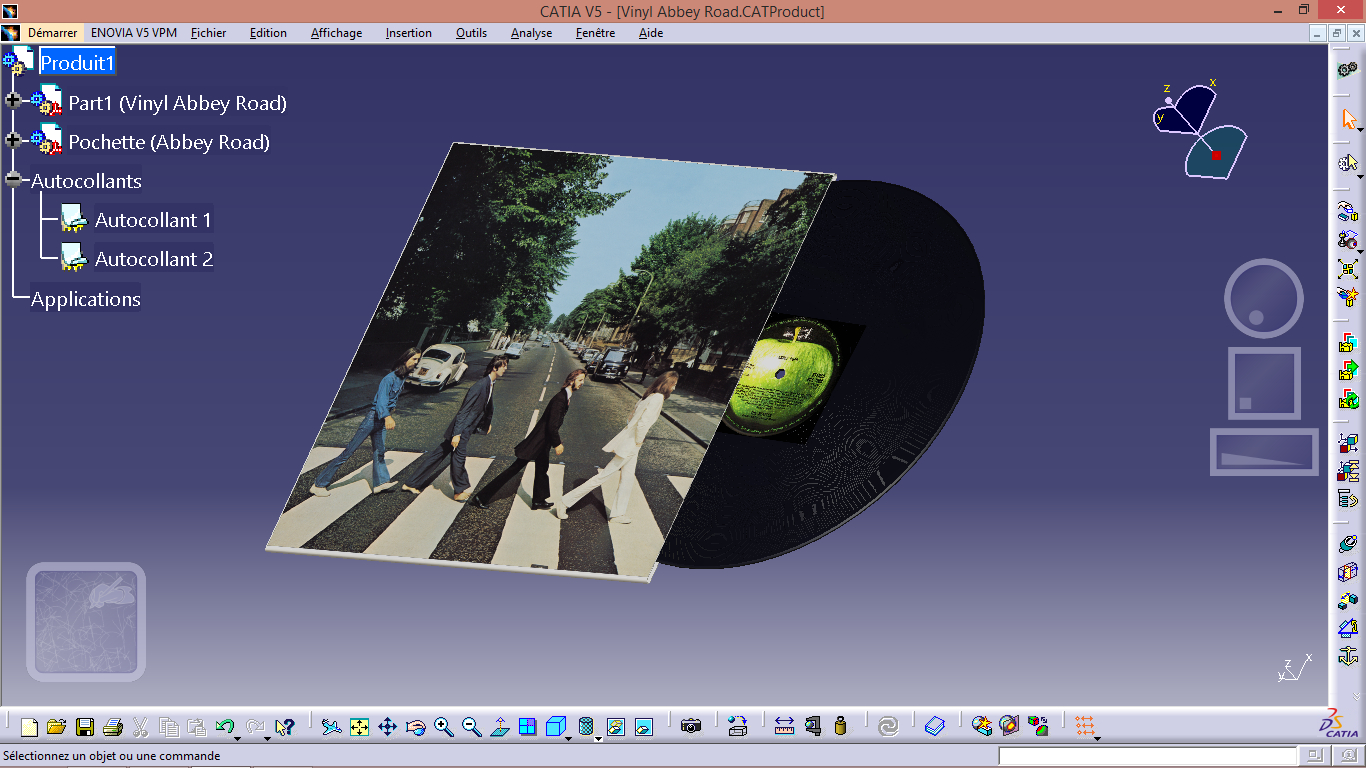1366x768 pixels.
Task: Select Pochette (Abbey Road) in tree
Action: coord(169,142)
